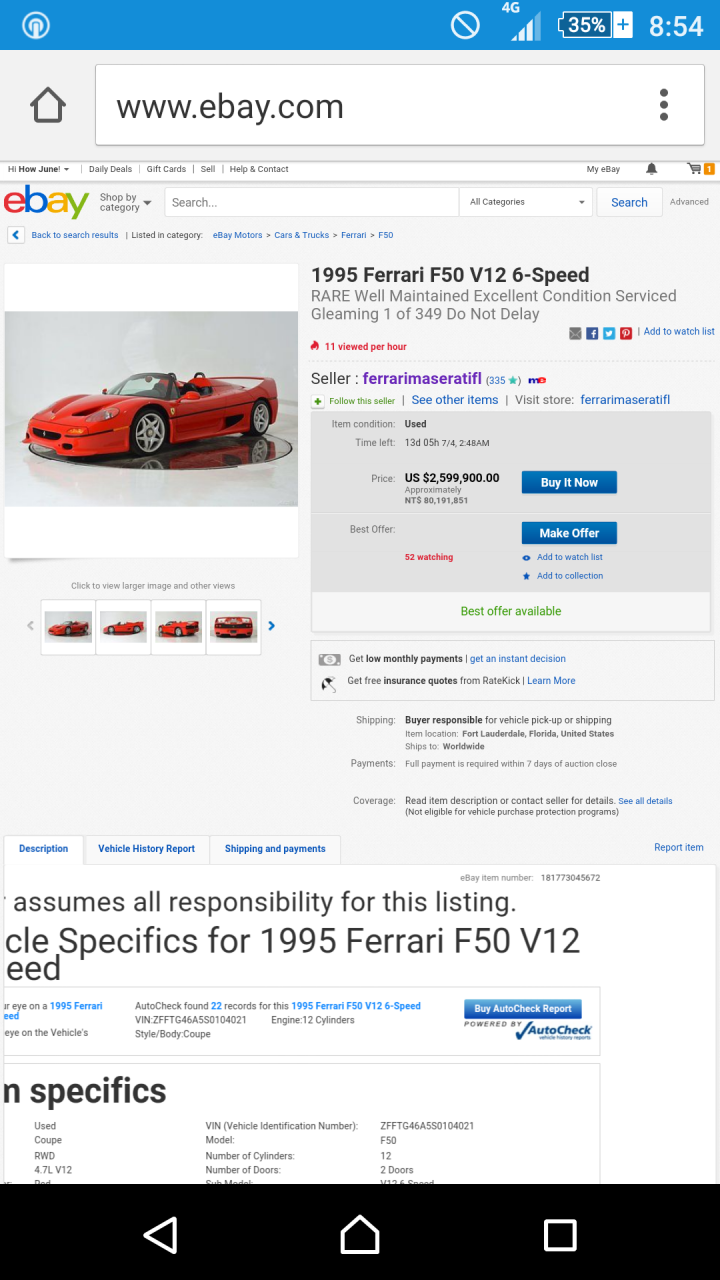The width and height of the screenshot is (720, 1280).
Task: Toggle Add to collection star link
Action: (x=562, y=576)
